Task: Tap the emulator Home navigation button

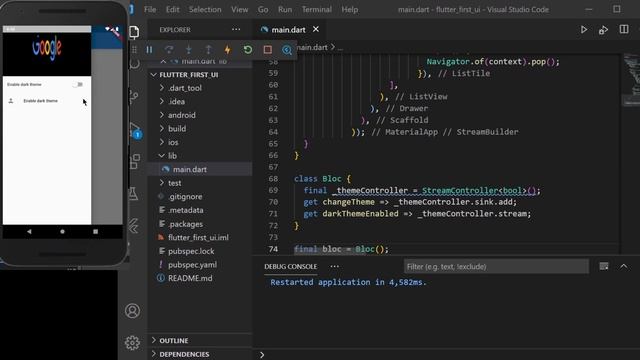Action: (x=62, y=231)
